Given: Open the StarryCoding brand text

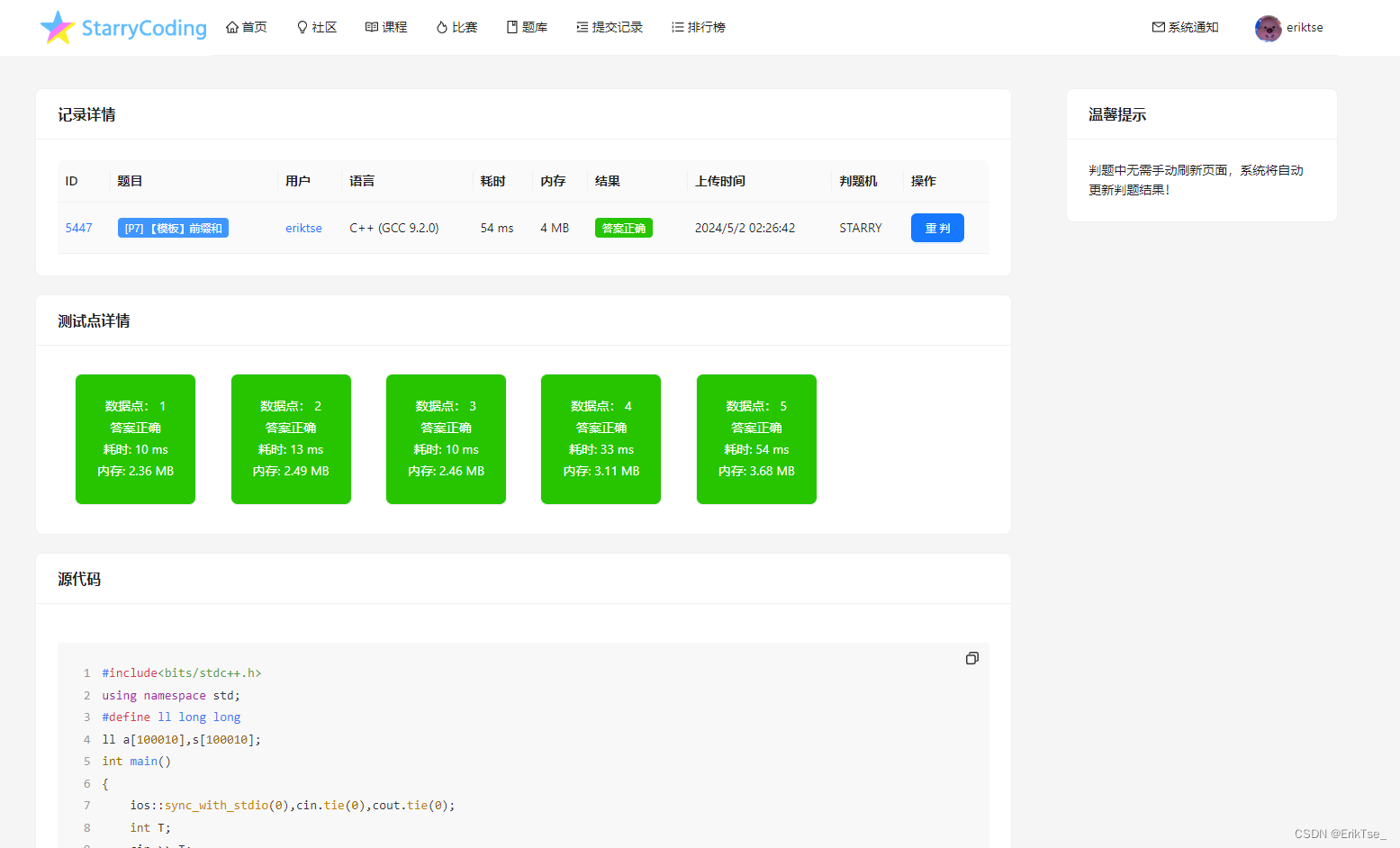Looking at the screenshot, I should 144,28.
